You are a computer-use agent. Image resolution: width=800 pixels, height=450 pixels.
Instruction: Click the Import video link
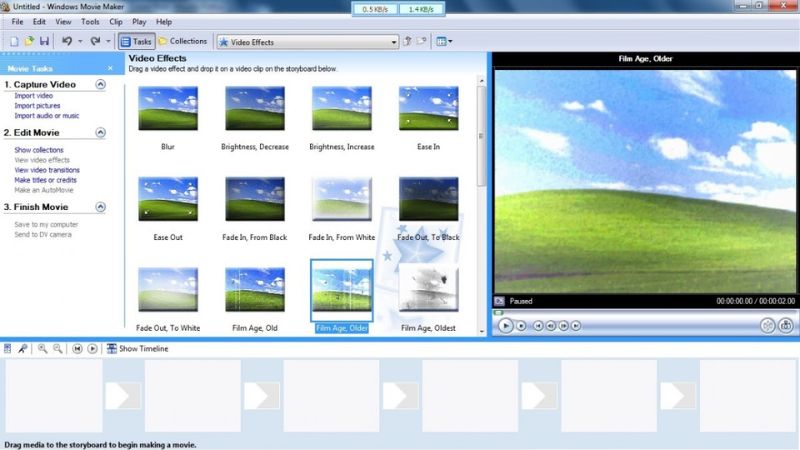[x=34, y=96]
